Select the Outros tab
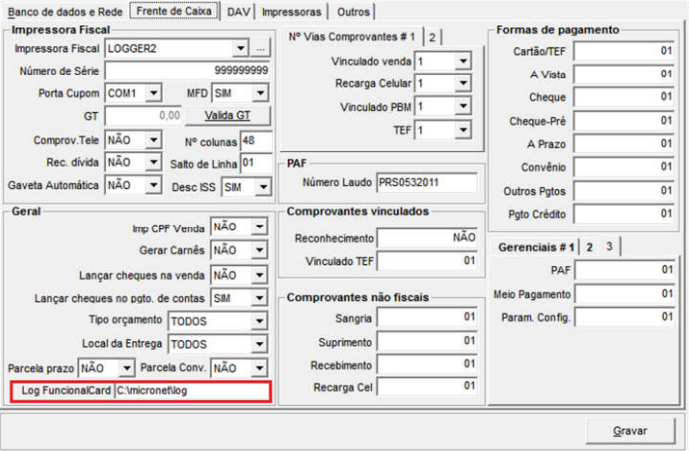This screenshot has width=689, height=451. 352,12
